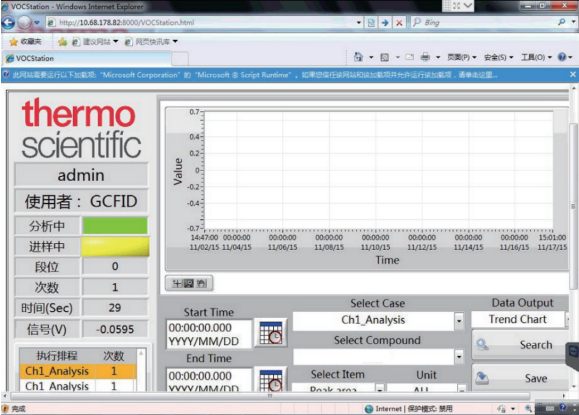Click the blue Go arrow in address bar
Screen dimensions: 579x415
(385, 23)
